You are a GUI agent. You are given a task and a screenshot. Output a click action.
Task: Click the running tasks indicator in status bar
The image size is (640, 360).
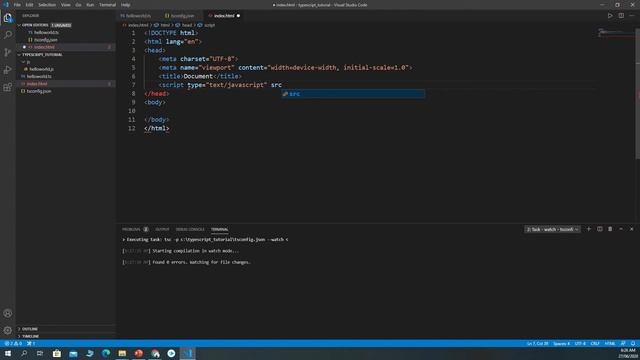pos(31,344)
